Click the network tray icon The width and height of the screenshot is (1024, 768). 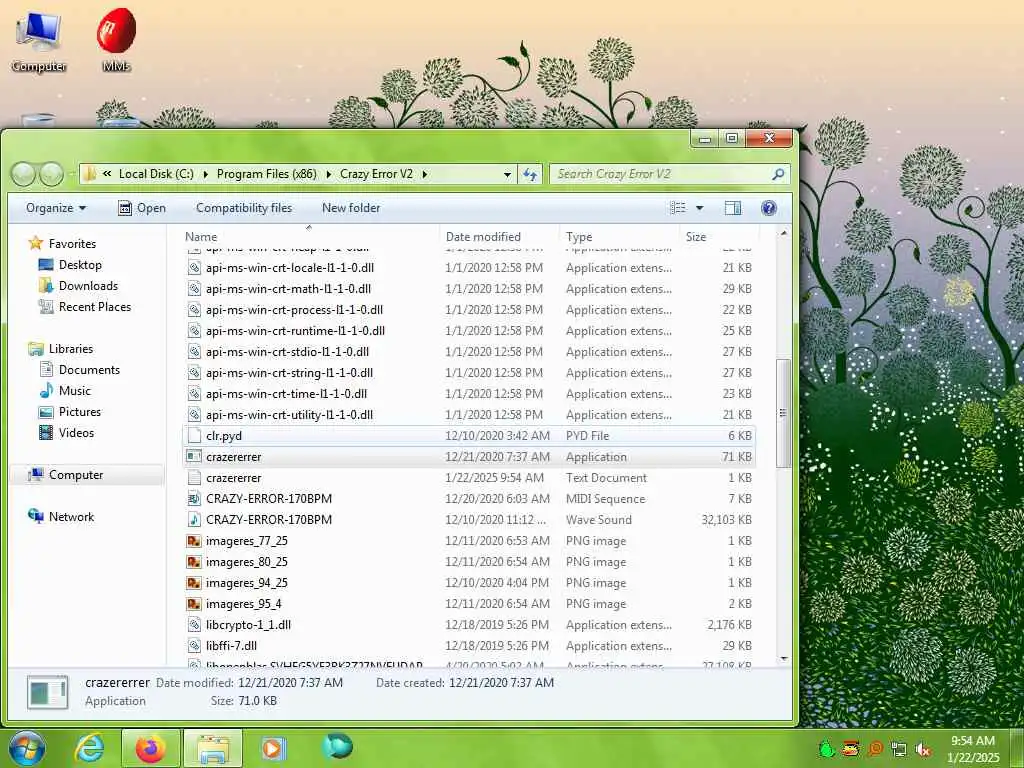click(x=899, y=749)
